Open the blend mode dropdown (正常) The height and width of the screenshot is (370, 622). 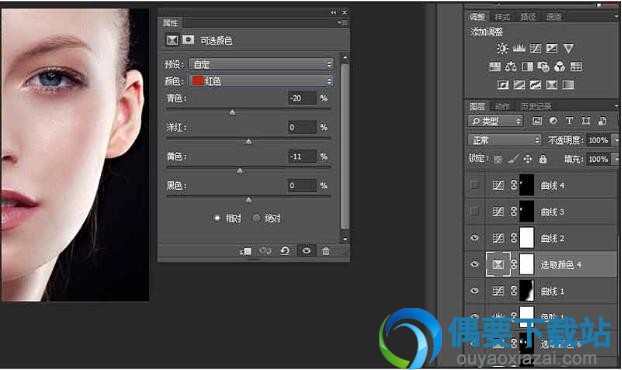[505, 140]
